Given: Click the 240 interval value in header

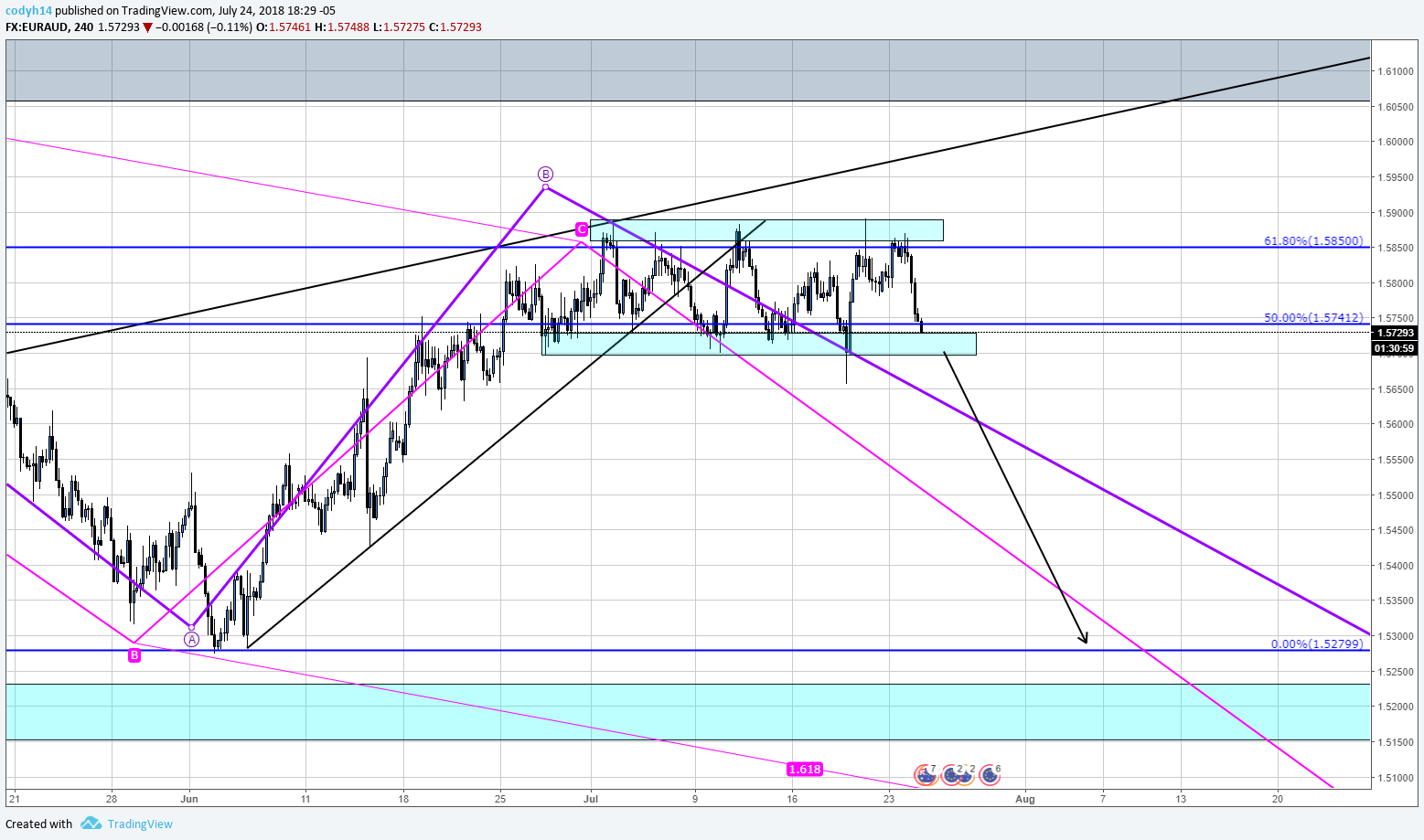Looking at the screenshot, I should 83,27.
